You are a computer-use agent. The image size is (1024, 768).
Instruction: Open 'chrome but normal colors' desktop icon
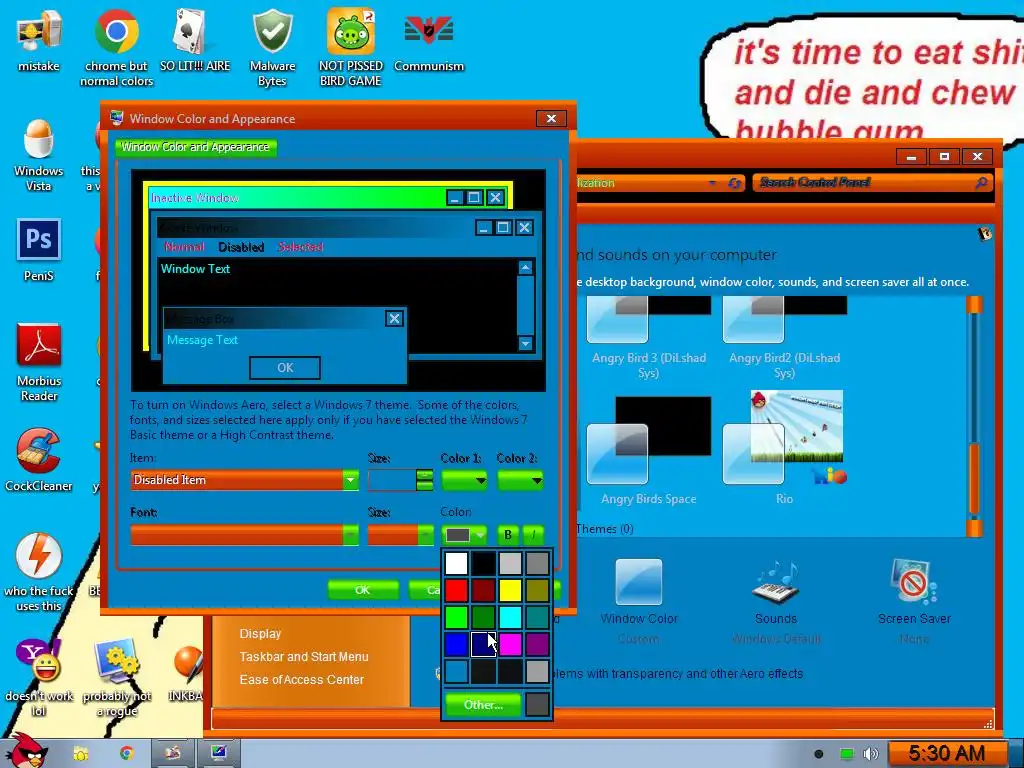point(116,47)
